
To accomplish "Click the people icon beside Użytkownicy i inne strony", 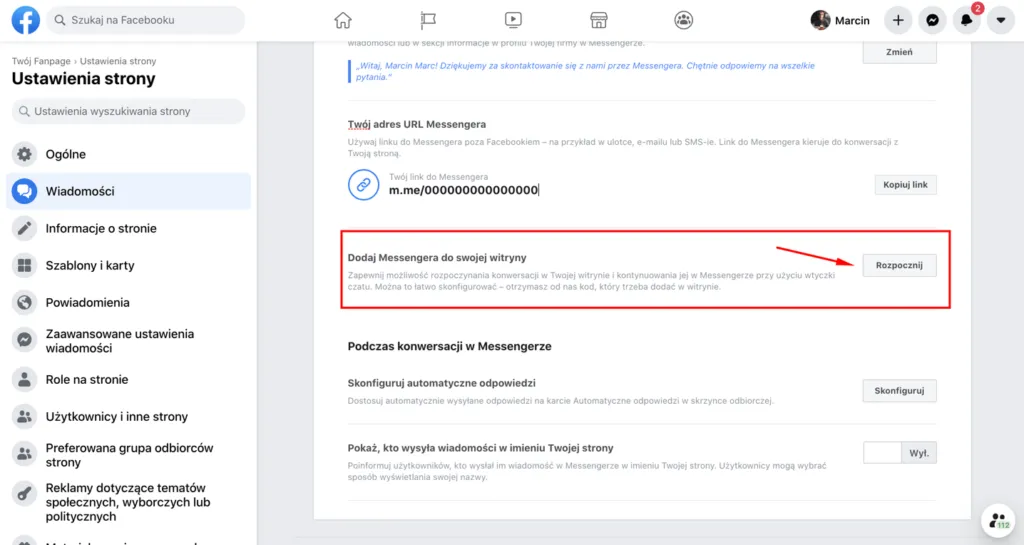I will tap(24, 417).
